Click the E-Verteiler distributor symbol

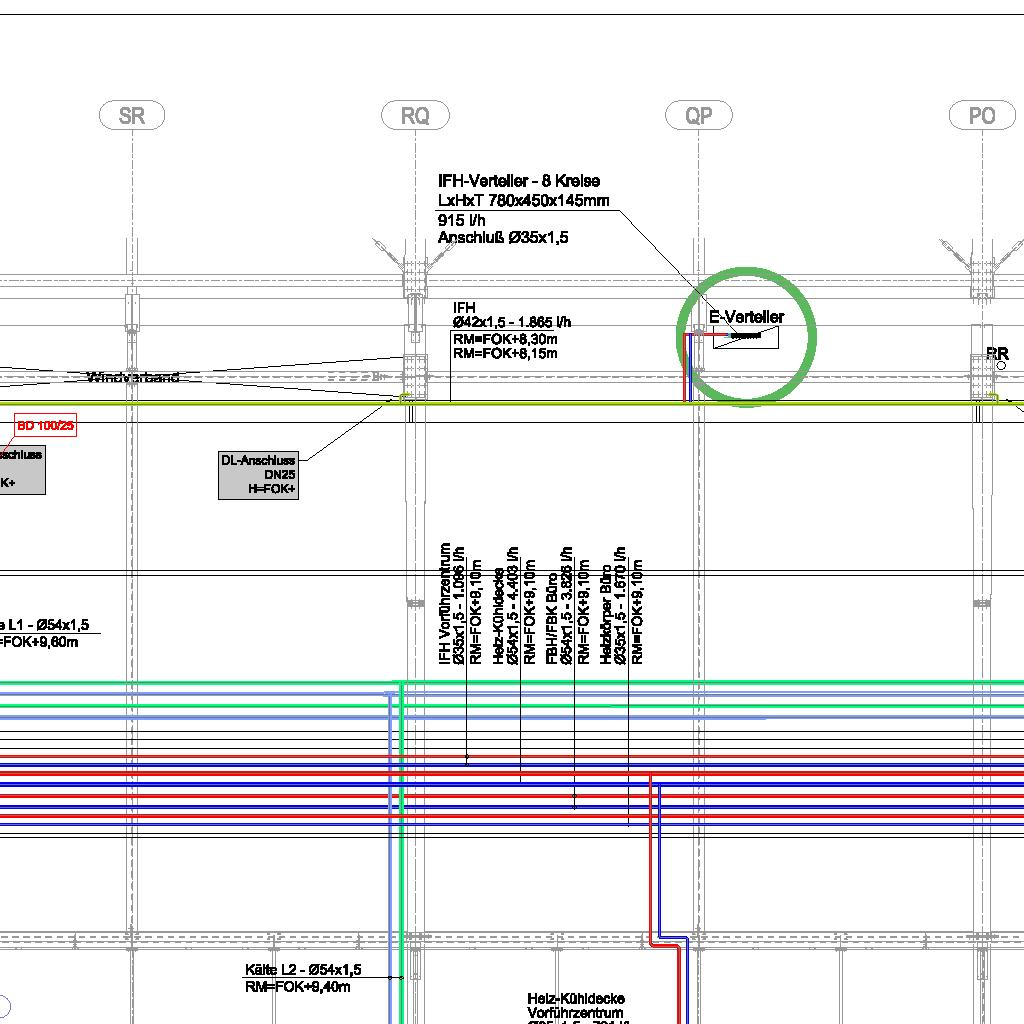745,338
